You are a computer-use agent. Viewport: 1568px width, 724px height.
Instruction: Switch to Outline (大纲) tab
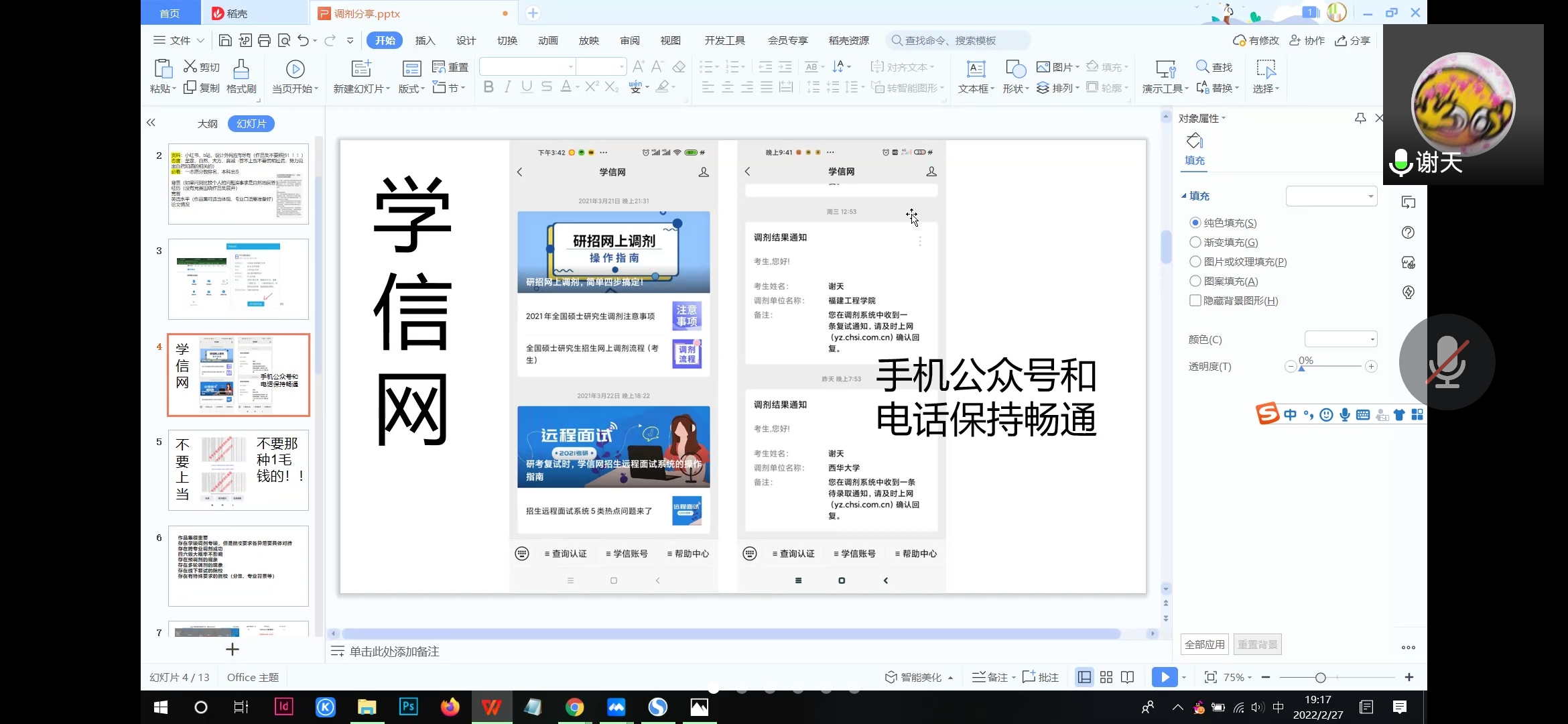coord(207,124)
